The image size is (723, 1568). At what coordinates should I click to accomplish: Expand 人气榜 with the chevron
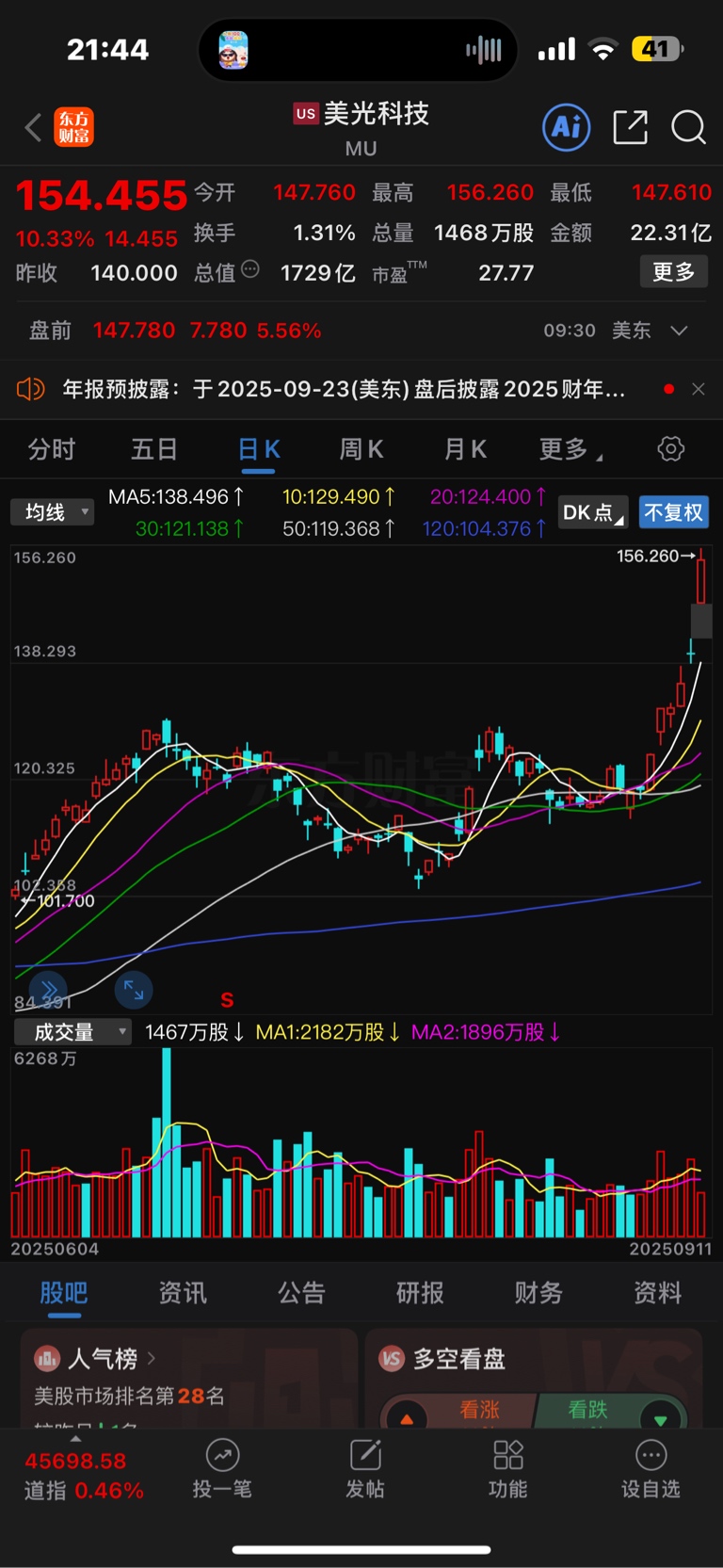(152, 1359)
